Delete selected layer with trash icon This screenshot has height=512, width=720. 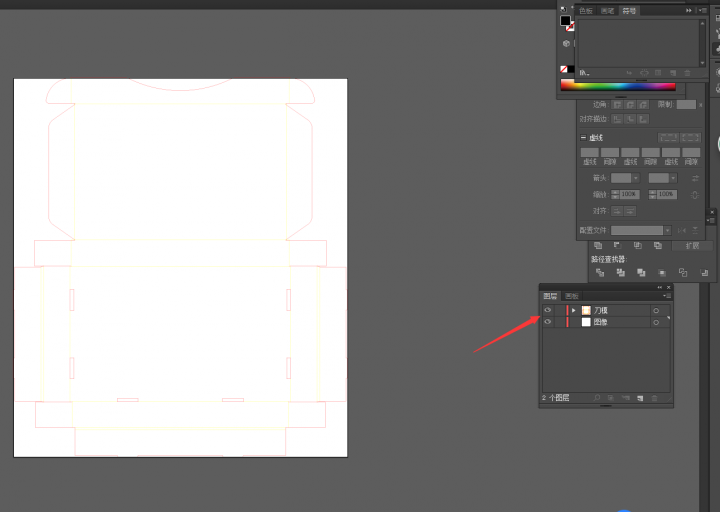tap(655, 398)
